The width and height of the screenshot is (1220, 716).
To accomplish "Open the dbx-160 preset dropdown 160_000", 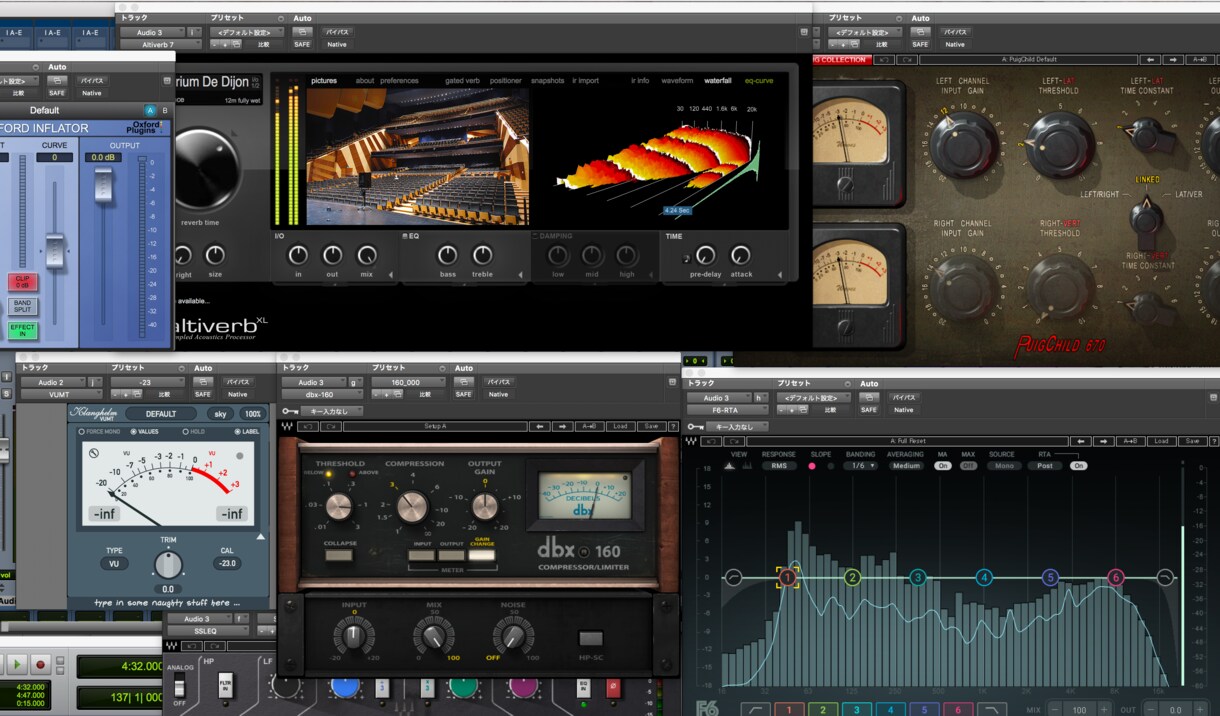I will pos(409,382).
